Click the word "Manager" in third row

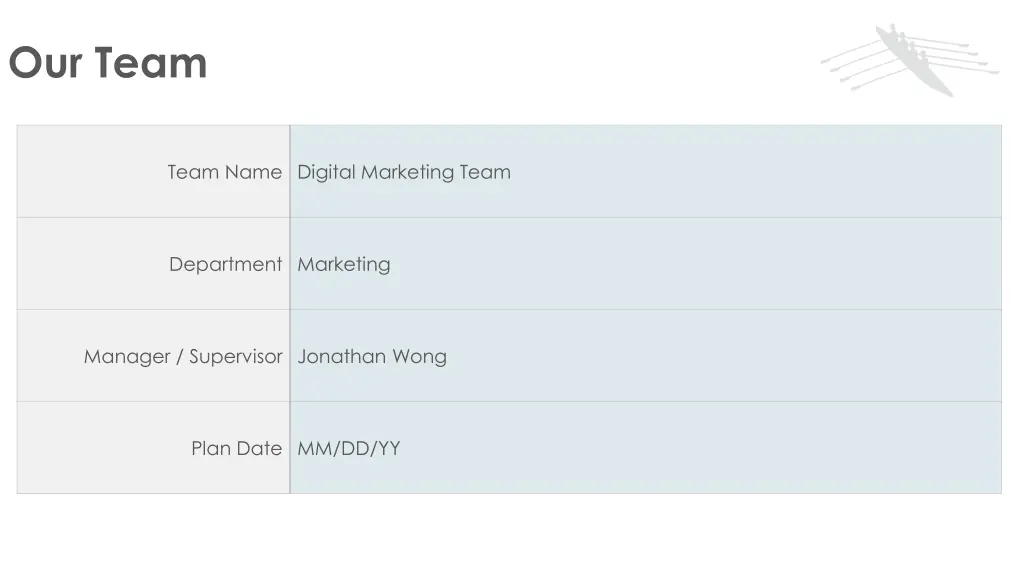pyautogui.click(x=127, y=356)
